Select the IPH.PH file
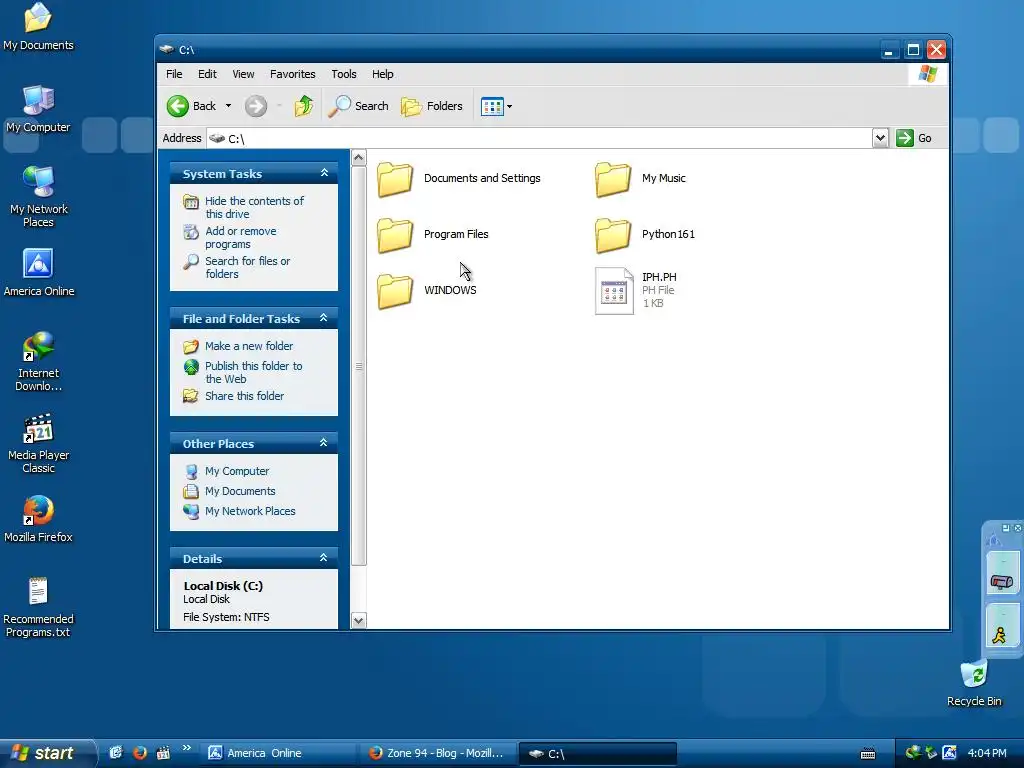 637,290
